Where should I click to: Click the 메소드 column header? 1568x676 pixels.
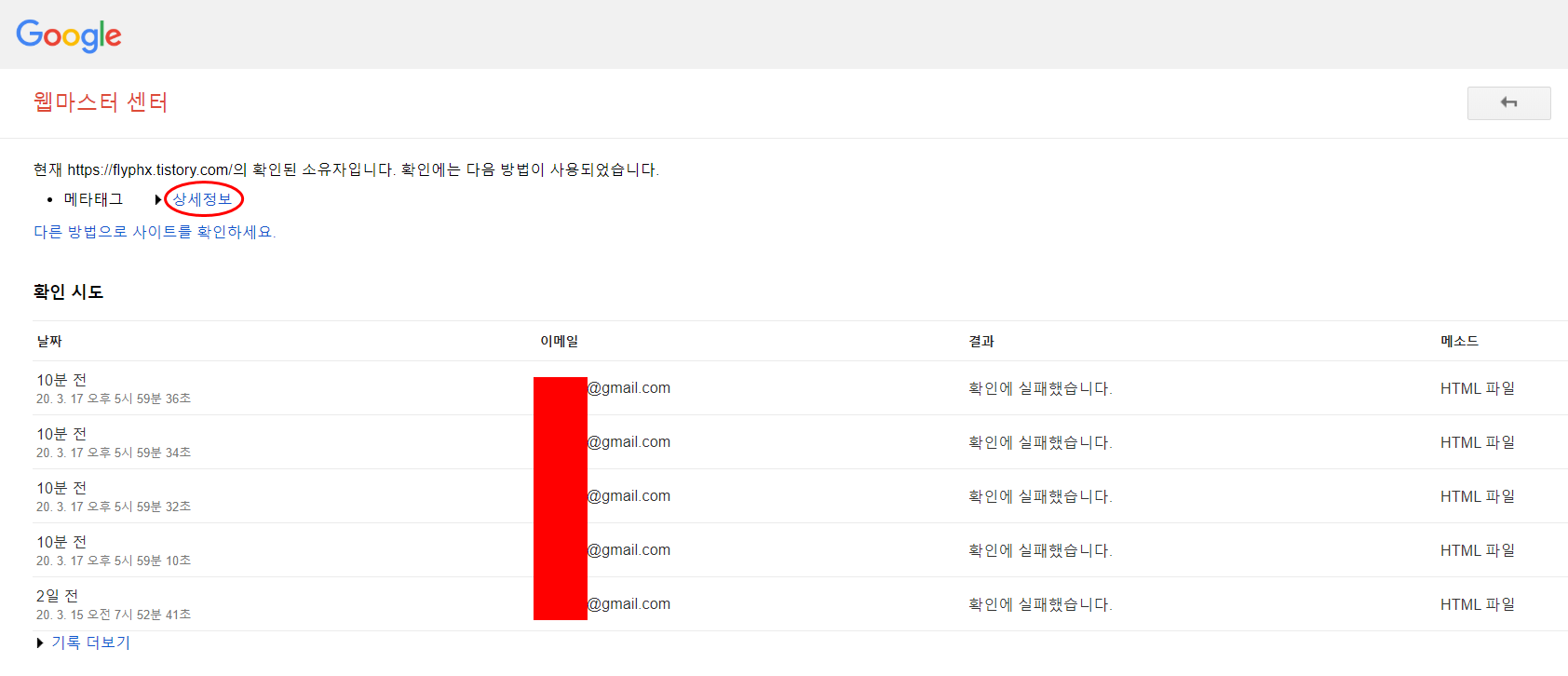(1459, 342)
